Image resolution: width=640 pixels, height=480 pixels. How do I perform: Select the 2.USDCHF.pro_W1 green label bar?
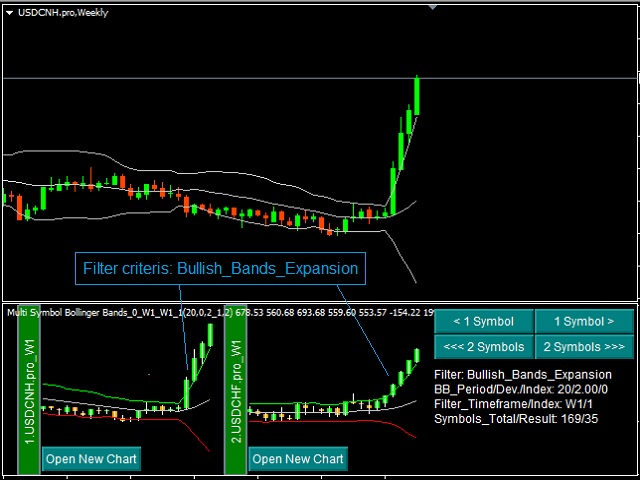tap(236, 390)
